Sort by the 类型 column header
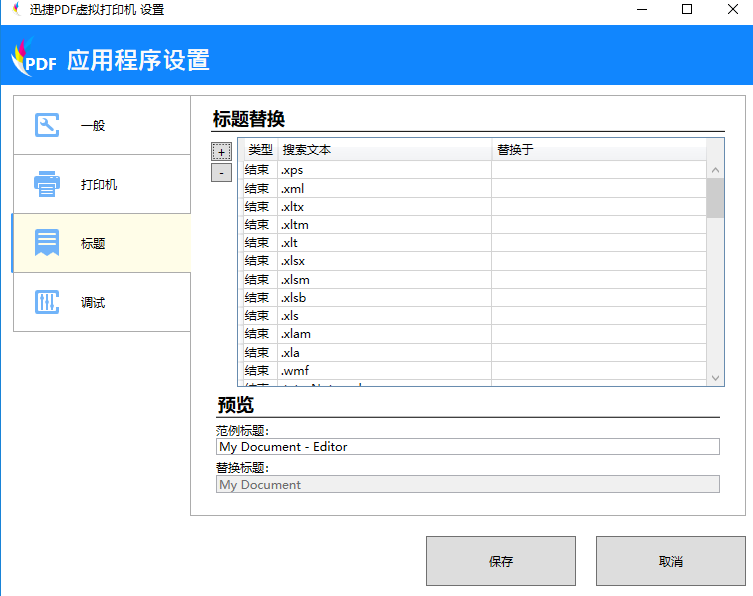Viewport: 753px width, 596px height. coord(260,150)
